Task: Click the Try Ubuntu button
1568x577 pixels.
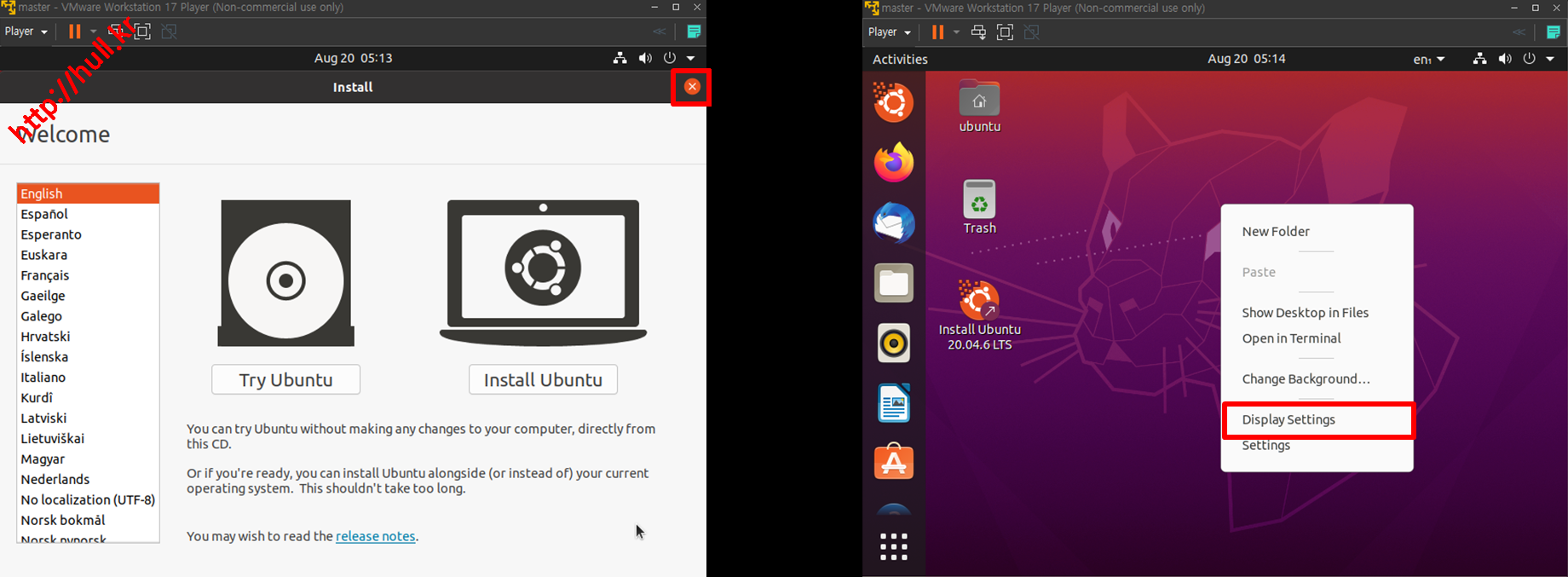Action: click(286, 379)
